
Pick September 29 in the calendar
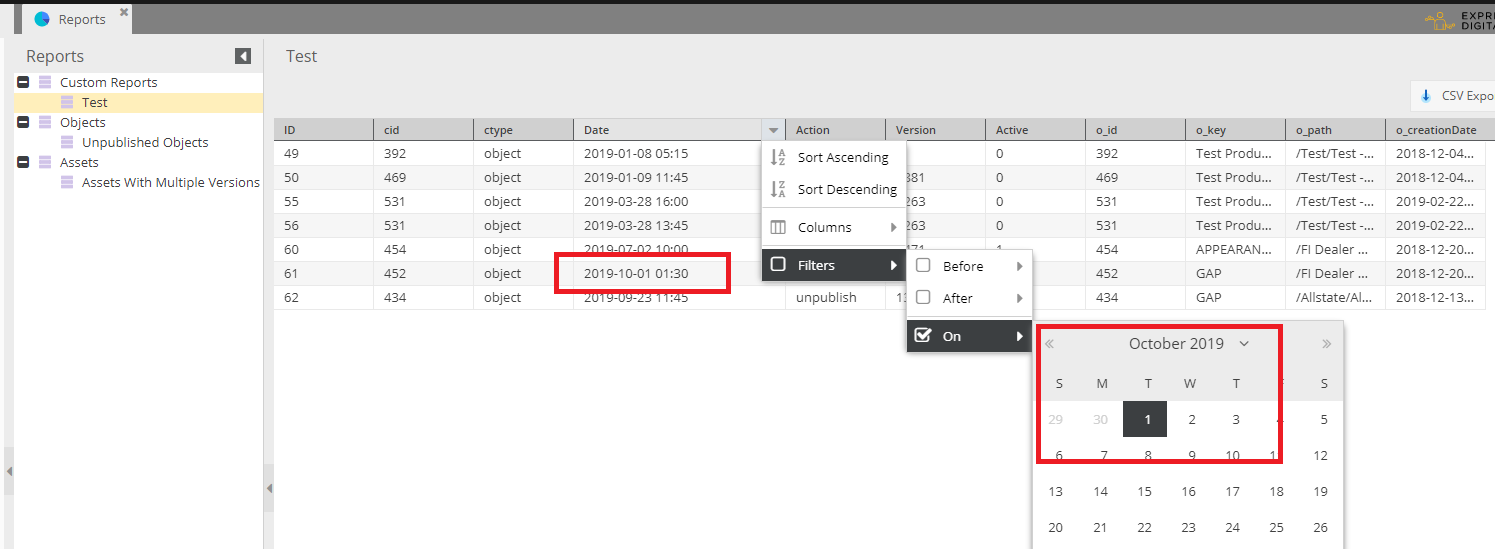pos(1057,420)
